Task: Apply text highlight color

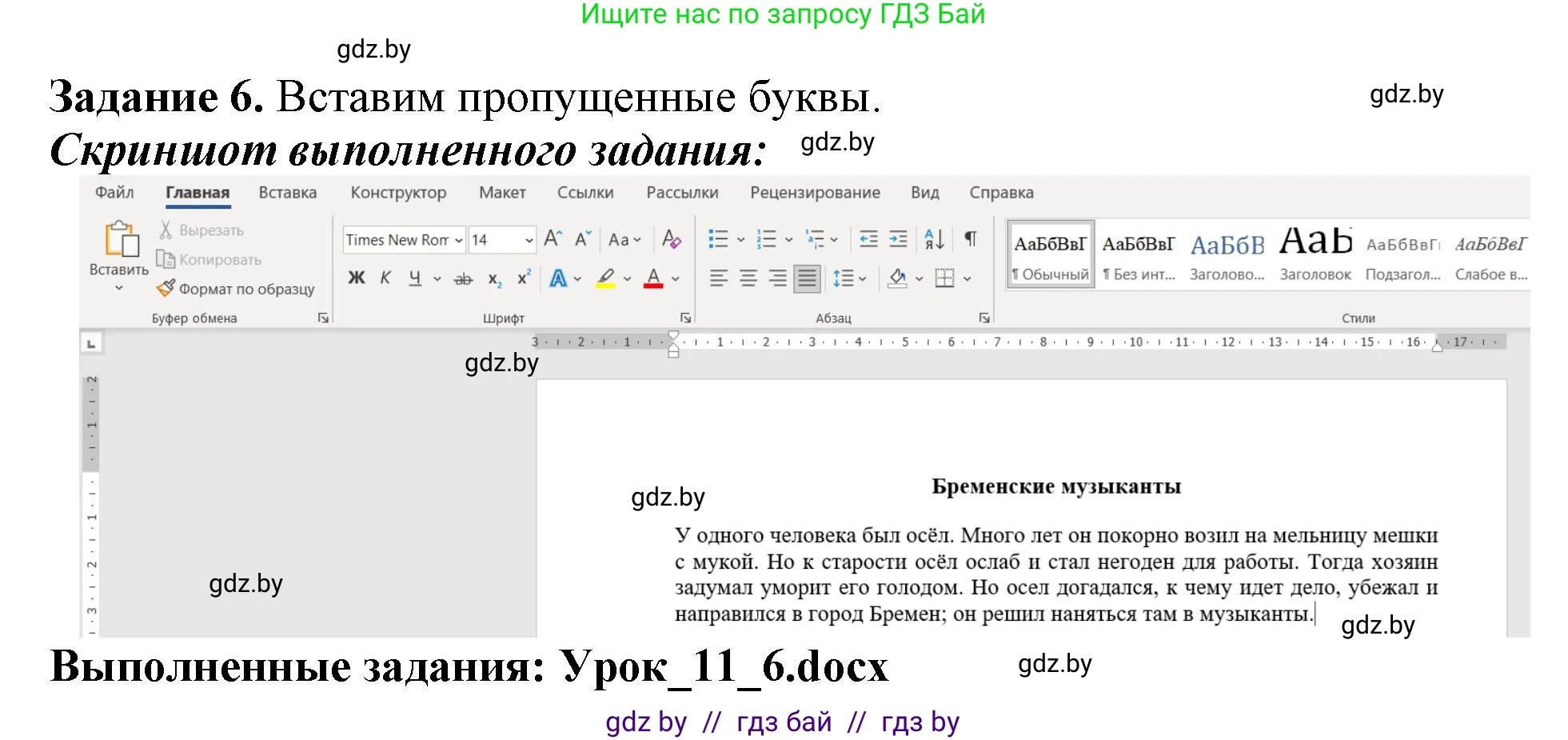Action: point(604,278)
